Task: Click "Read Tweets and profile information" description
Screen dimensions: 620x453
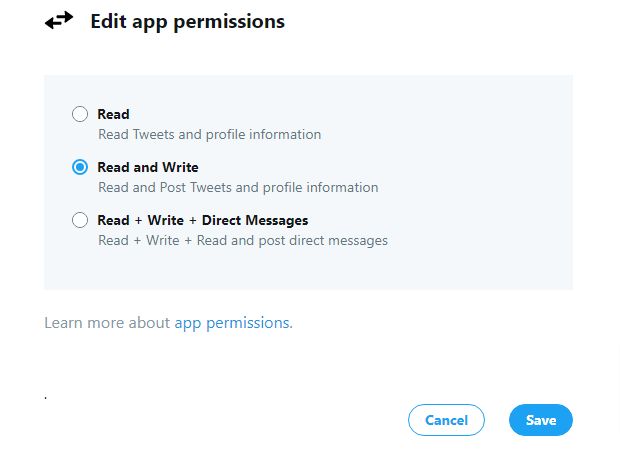Action: 209,134
